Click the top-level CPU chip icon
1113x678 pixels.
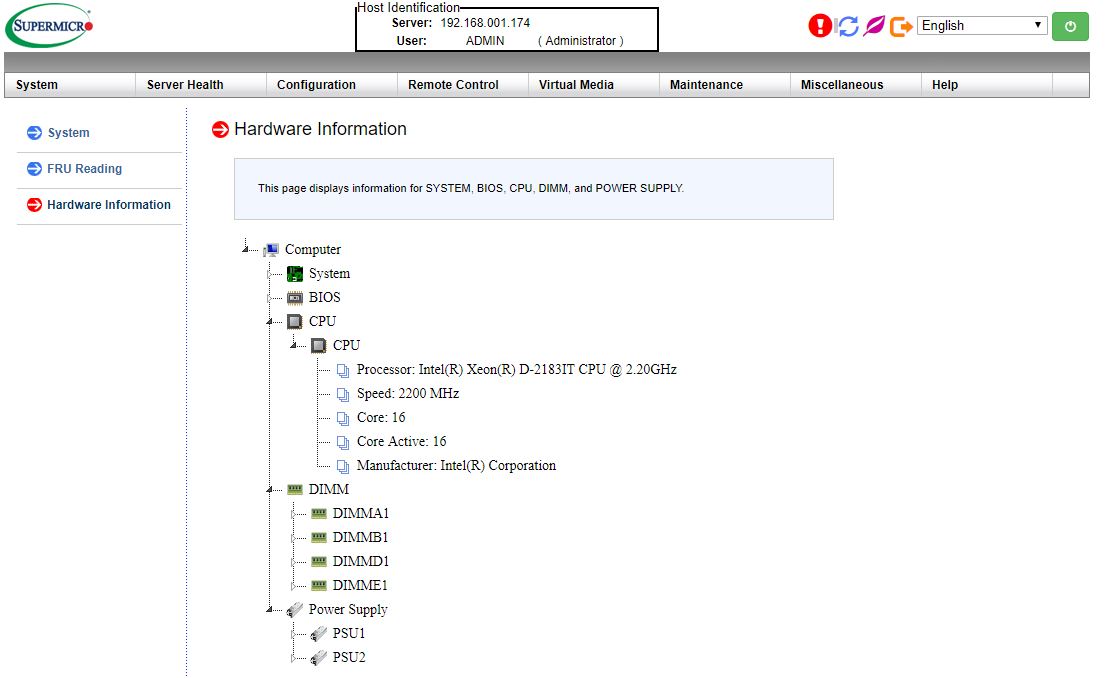tap(295, 322)
